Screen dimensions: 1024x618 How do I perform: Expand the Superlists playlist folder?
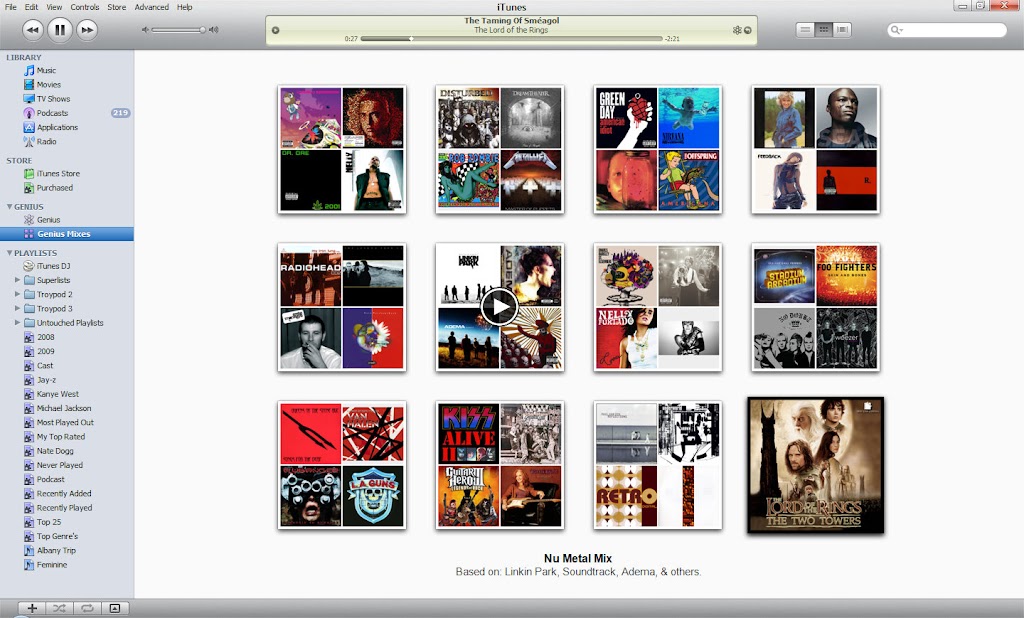tap(17, 281)
